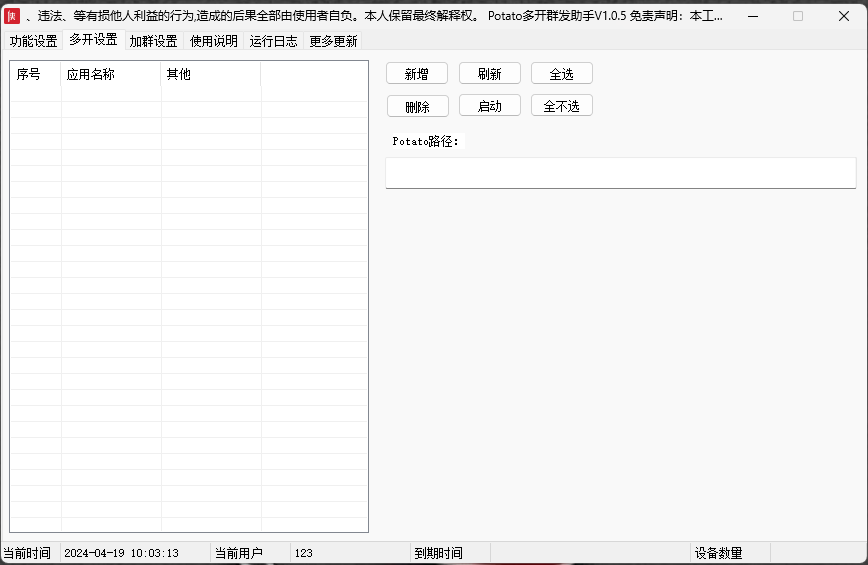Open the 更多更新 tab
868x565 pixels.
pyautogui.click(x=333, y=41)
